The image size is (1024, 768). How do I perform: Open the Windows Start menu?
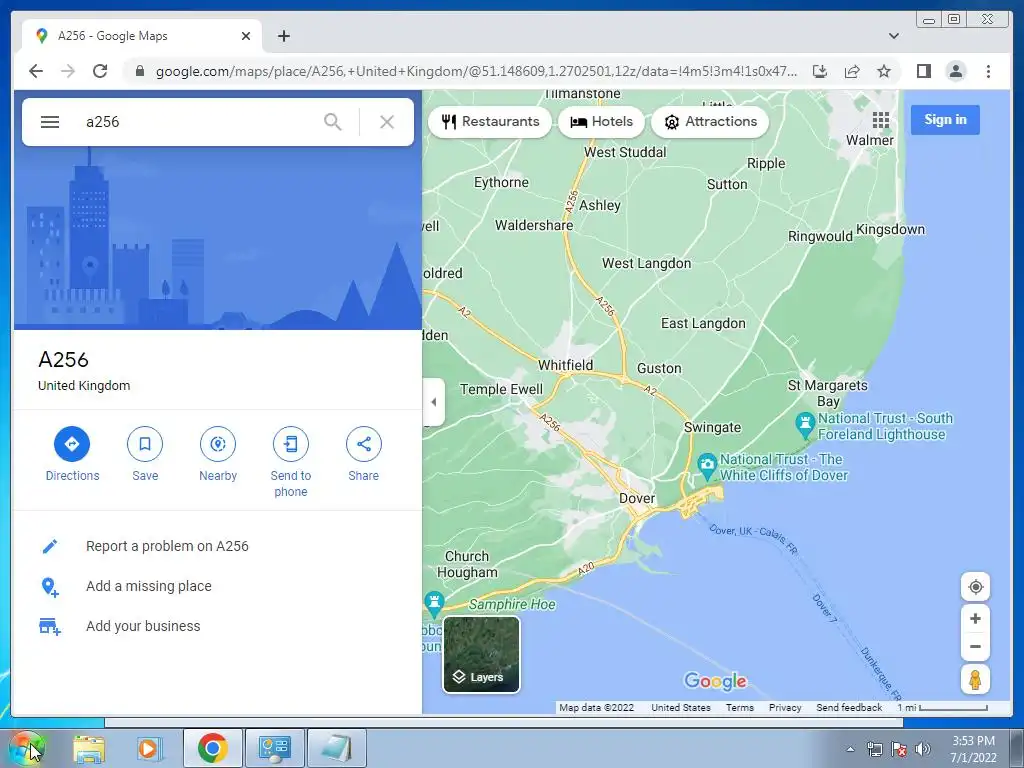(27, 748)
